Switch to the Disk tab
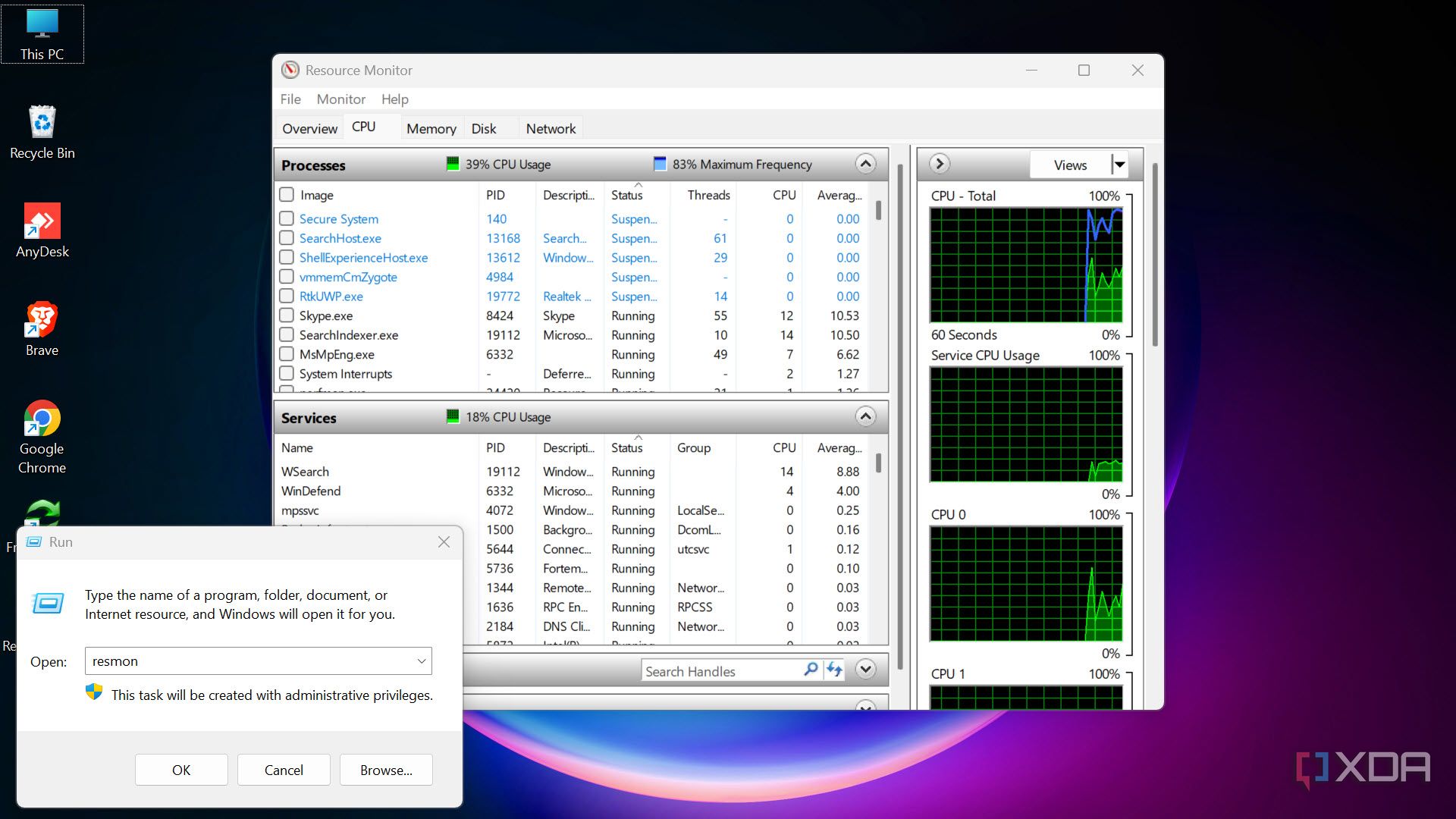The width and height of the screenshot is (1456, 819). tap(484, 129)
